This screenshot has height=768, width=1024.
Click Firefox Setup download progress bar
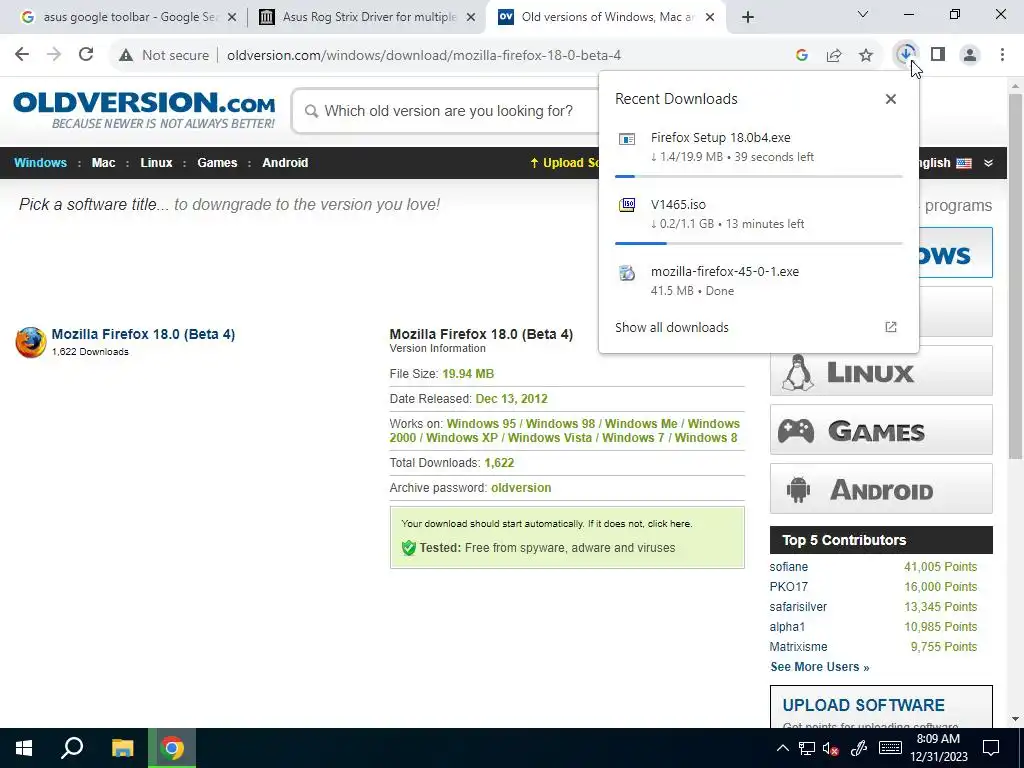[759, 176]
